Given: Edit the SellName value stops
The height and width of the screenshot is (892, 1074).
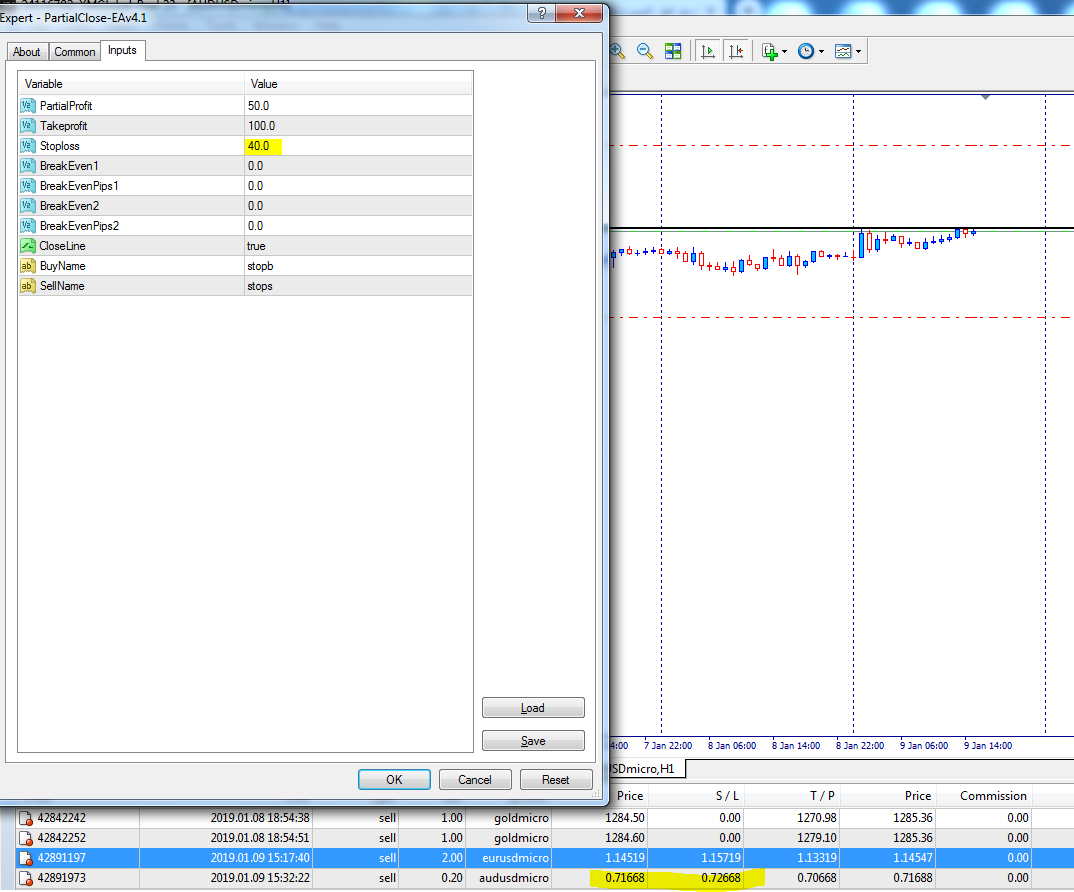Looking at the screenshot, I should [358, 286].
